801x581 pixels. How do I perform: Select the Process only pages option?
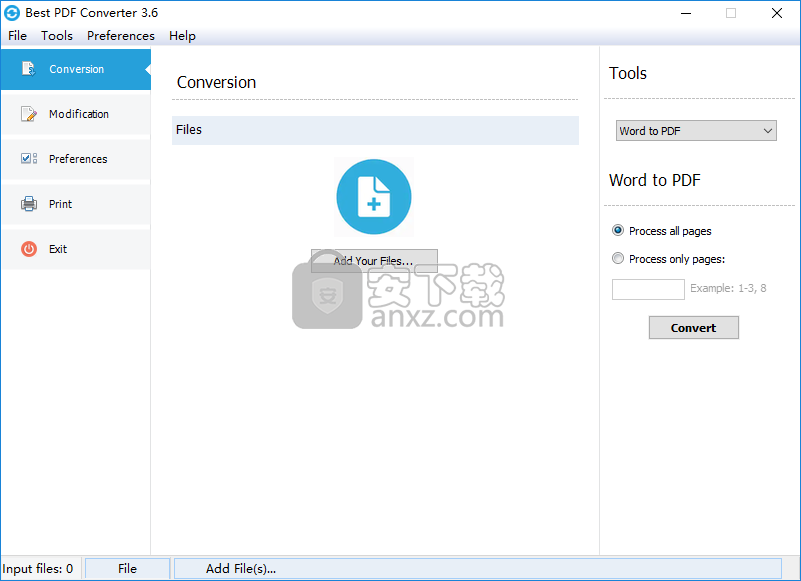tap(618, 259)
